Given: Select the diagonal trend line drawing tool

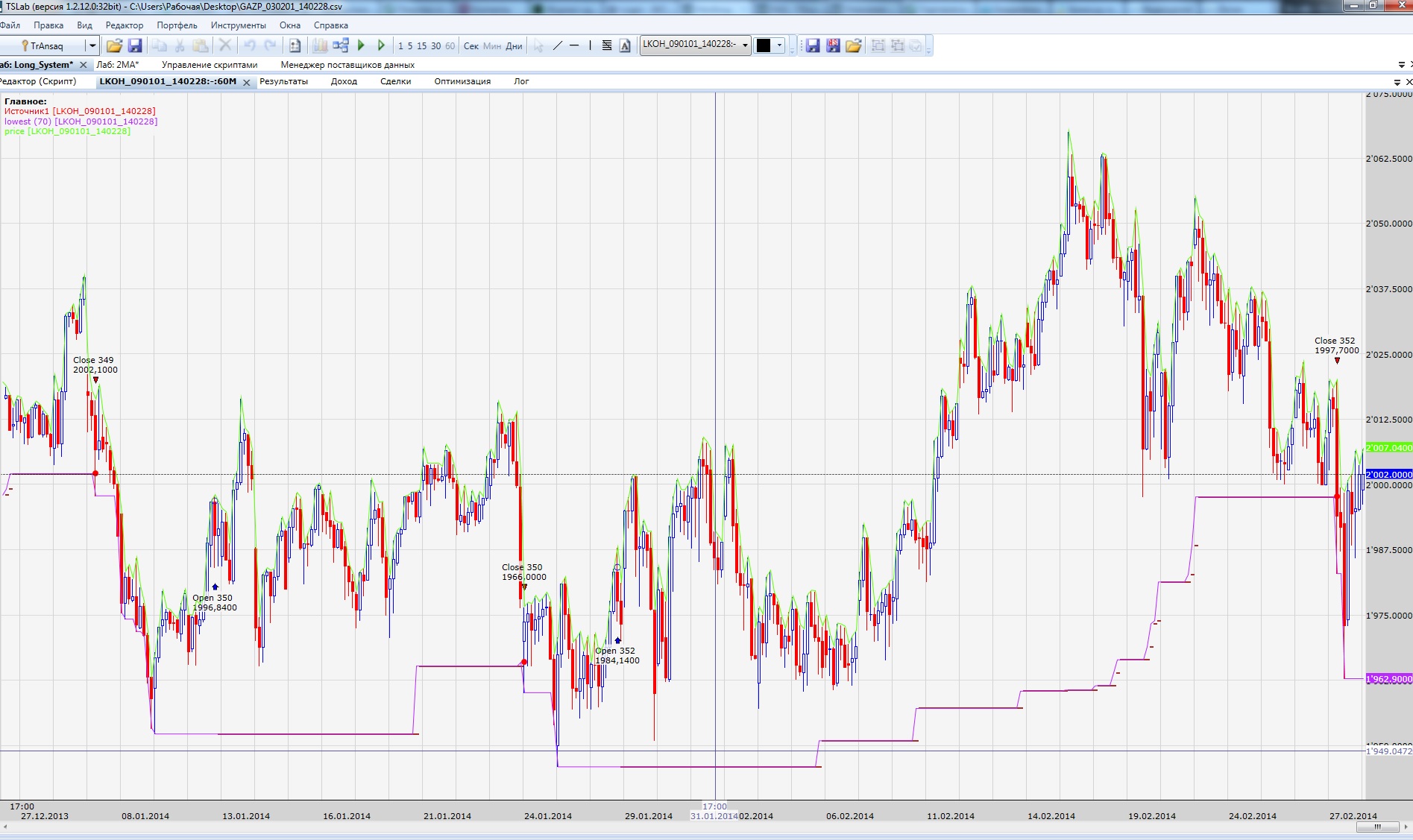Looking at the screenshot, I should 557,45.
